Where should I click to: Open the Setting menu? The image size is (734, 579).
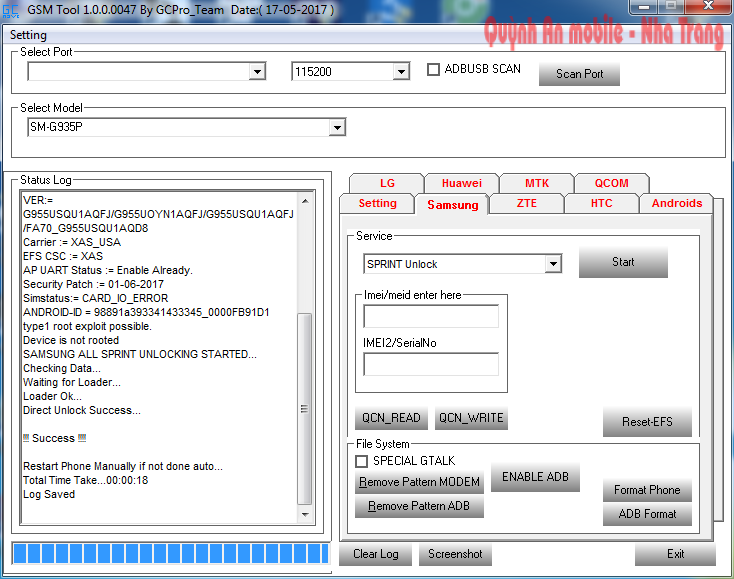(x=28, y=35)
